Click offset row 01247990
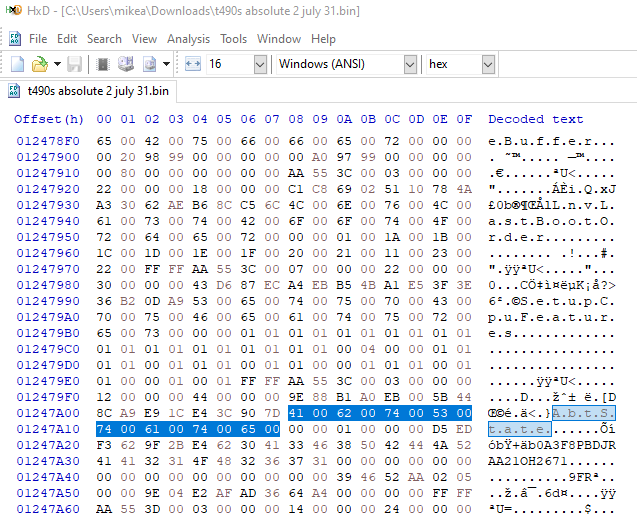Screen dimensions: 637x517 click(48, 301)
